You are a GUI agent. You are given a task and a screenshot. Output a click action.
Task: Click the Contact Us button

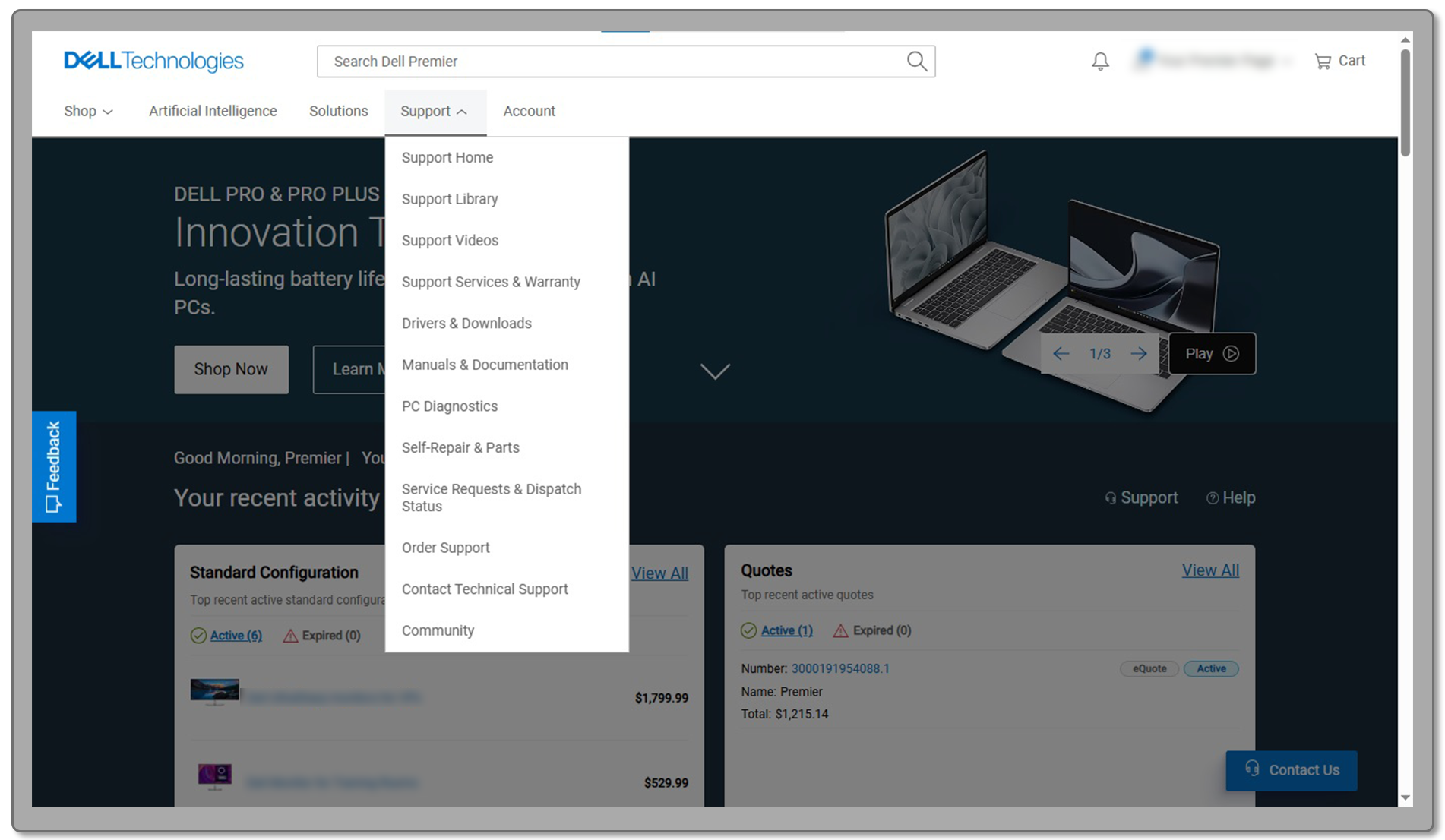1291,770
